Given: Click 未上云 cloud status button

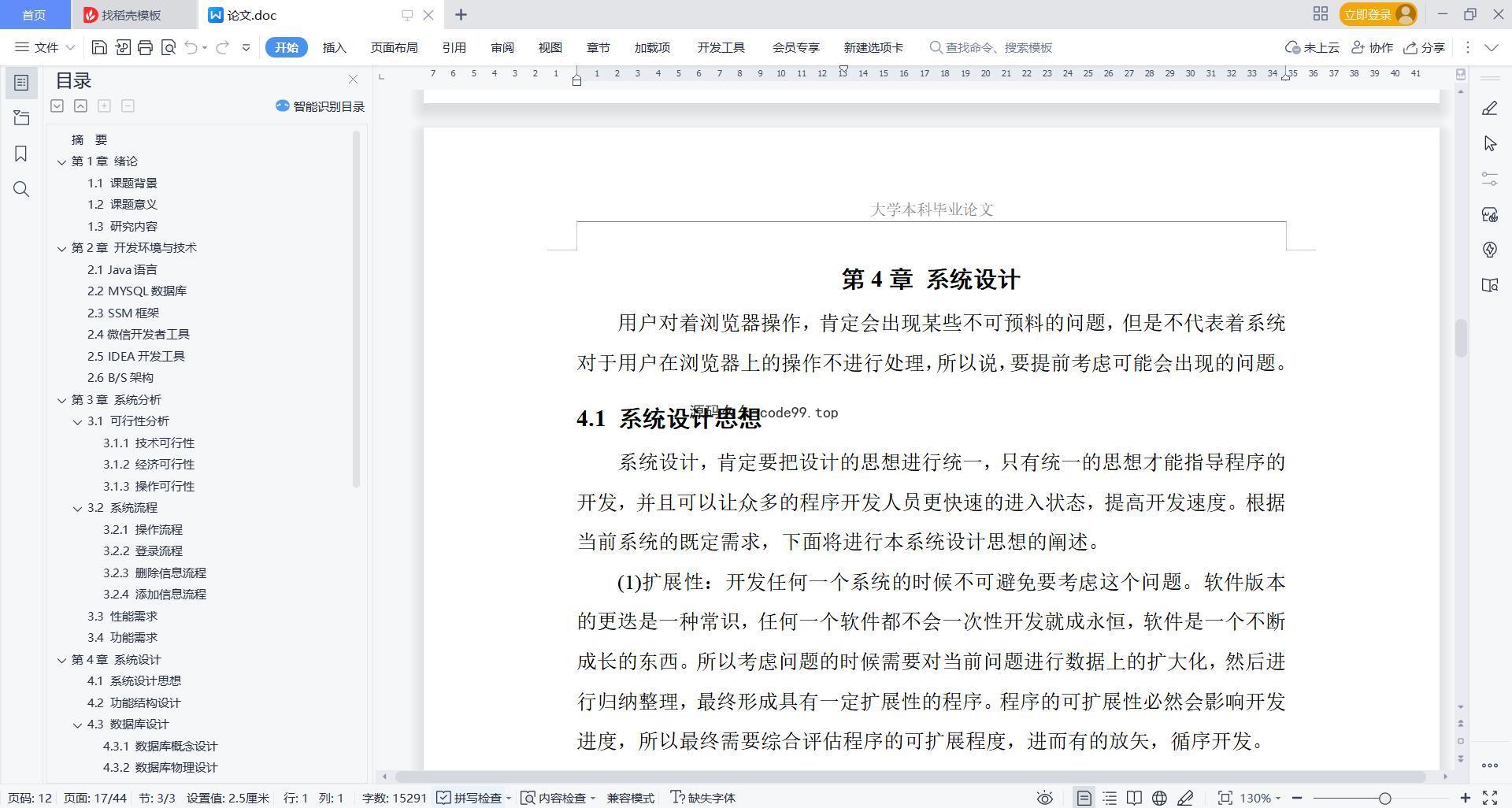Looking at the screenshot, I should pyautogui.click(x=1312, y=47).
